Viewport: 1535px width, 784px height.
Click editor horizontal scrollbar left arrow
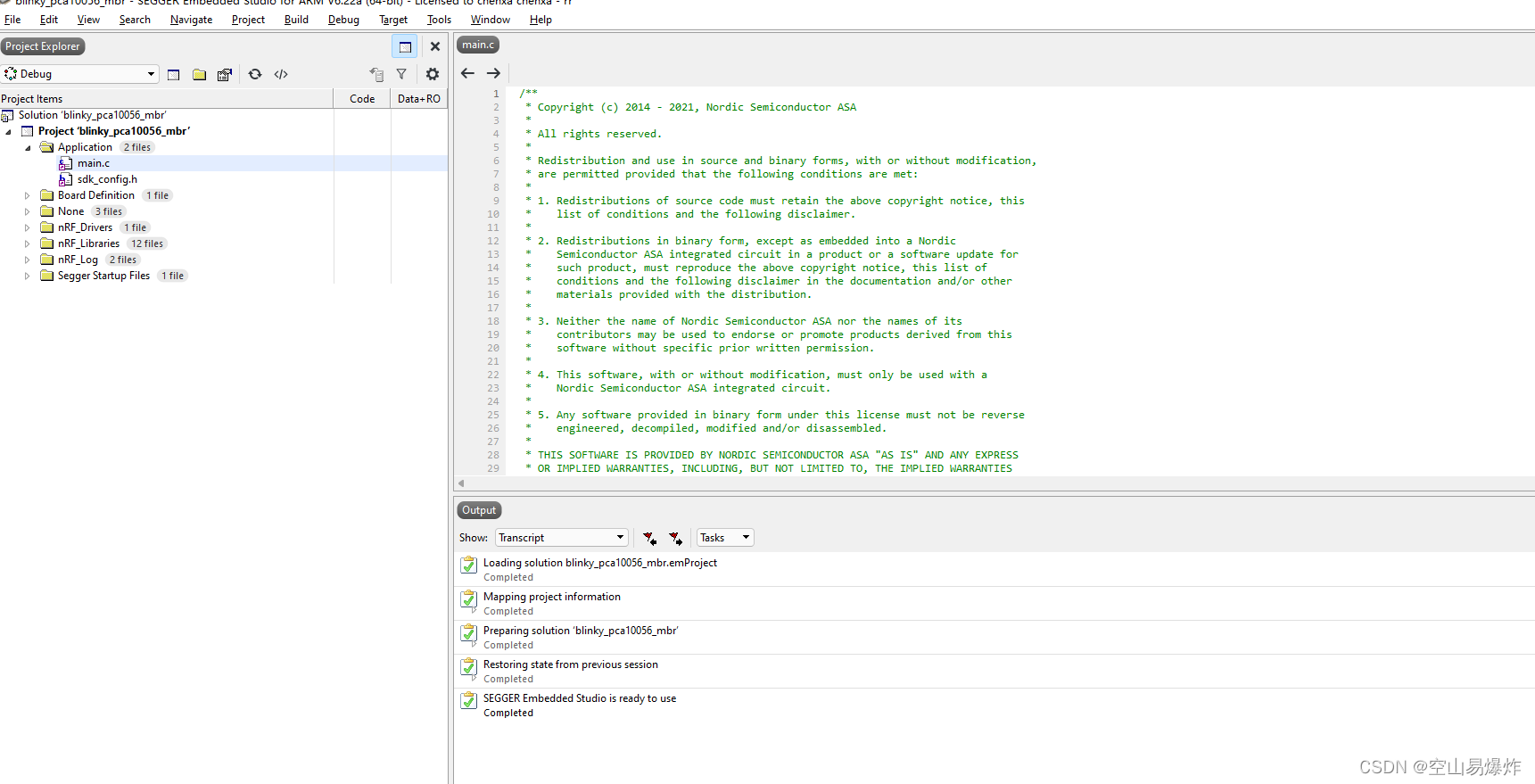point(461,483)
